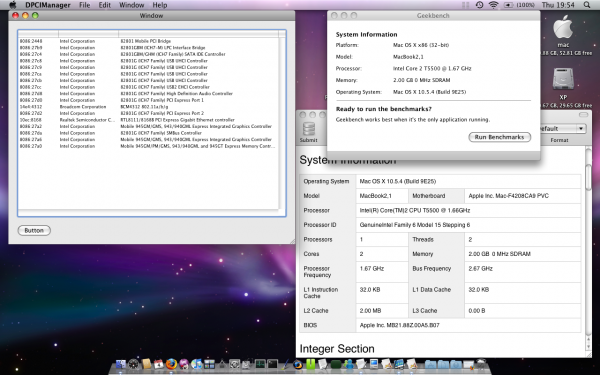
Task: Open the Edit menu
Action: tap(104, 5)
